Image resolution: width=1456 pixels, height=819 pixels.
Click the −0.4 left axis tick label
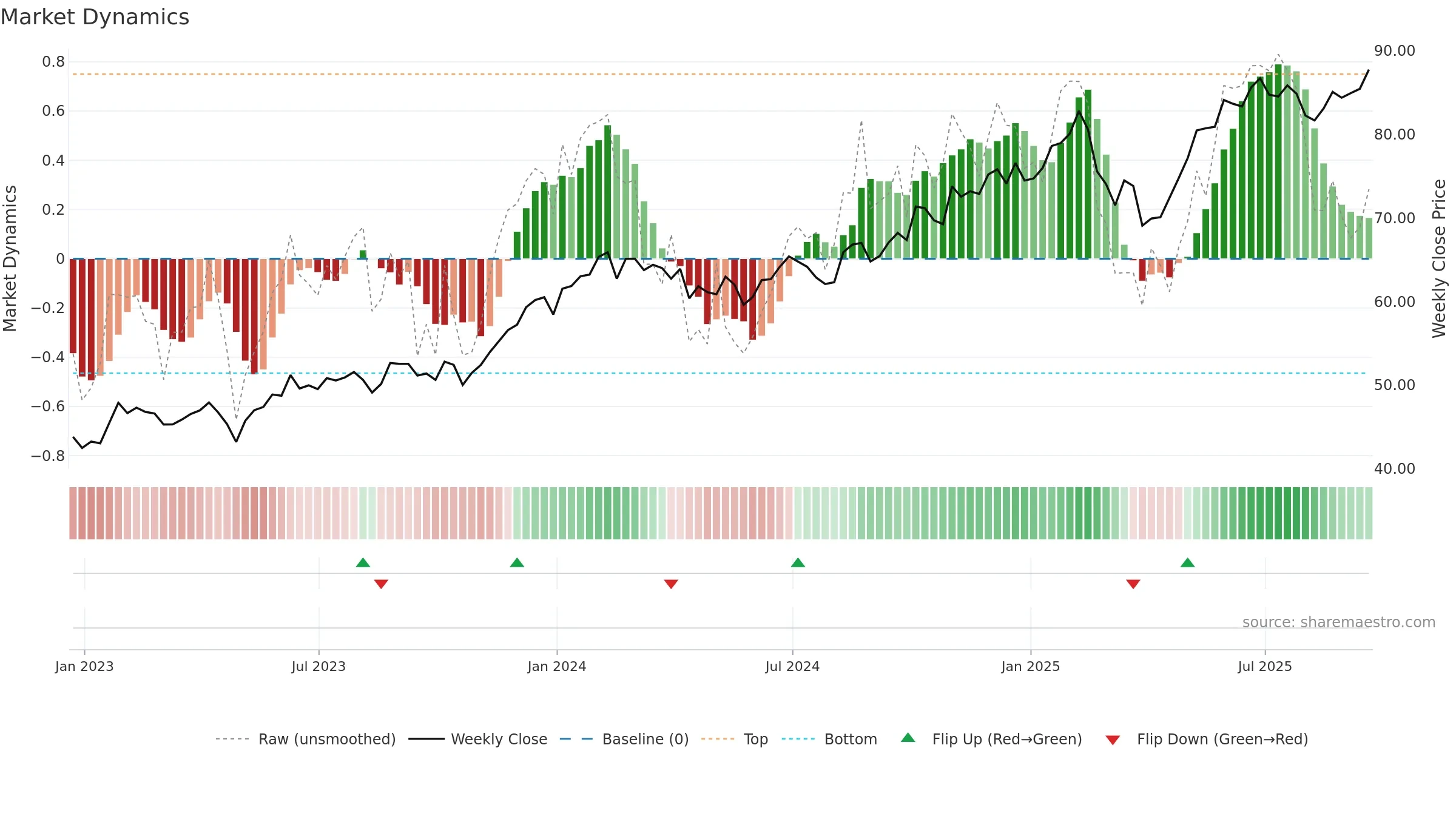[x=48, y=357]
